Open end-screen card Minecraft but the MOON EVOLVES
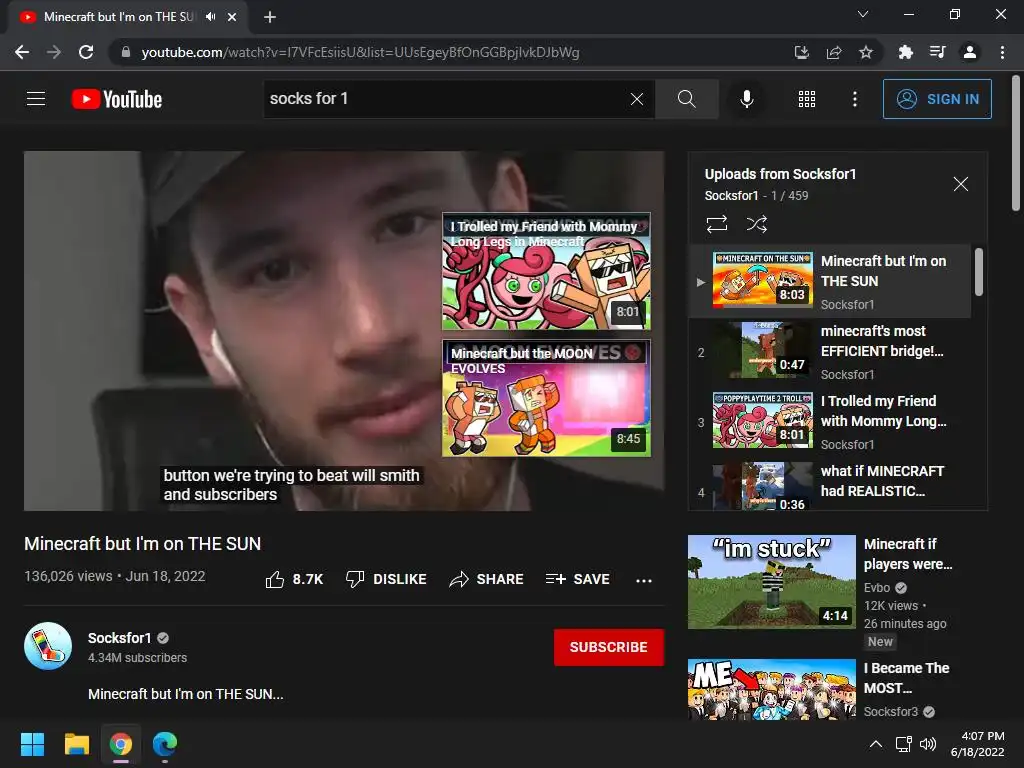This screenshot has width=1024, height=768. coord(546,398)
